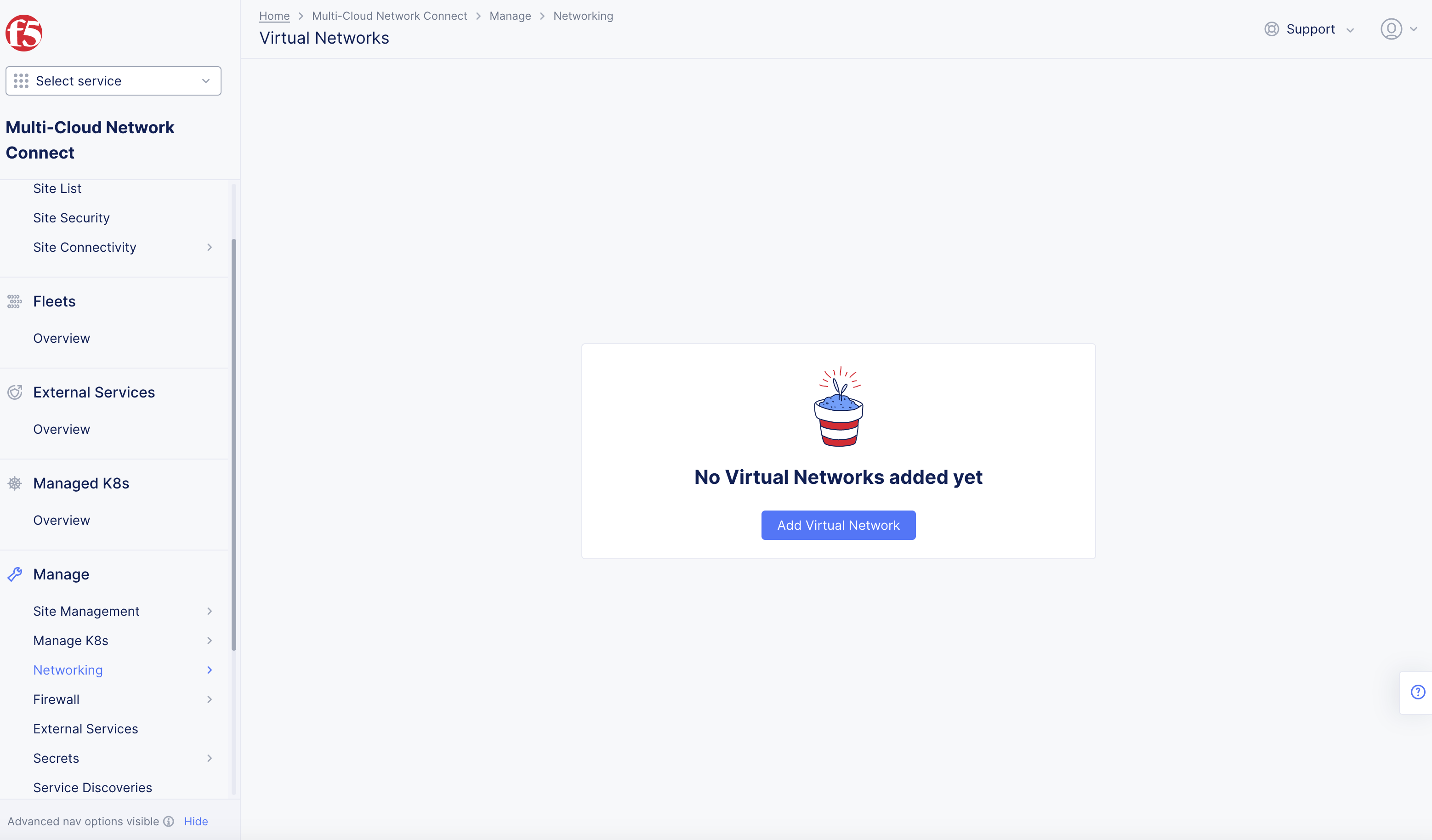Open Service Discoveries menu item
This screenshot has height=840, width=1432.
pos(93,788)
